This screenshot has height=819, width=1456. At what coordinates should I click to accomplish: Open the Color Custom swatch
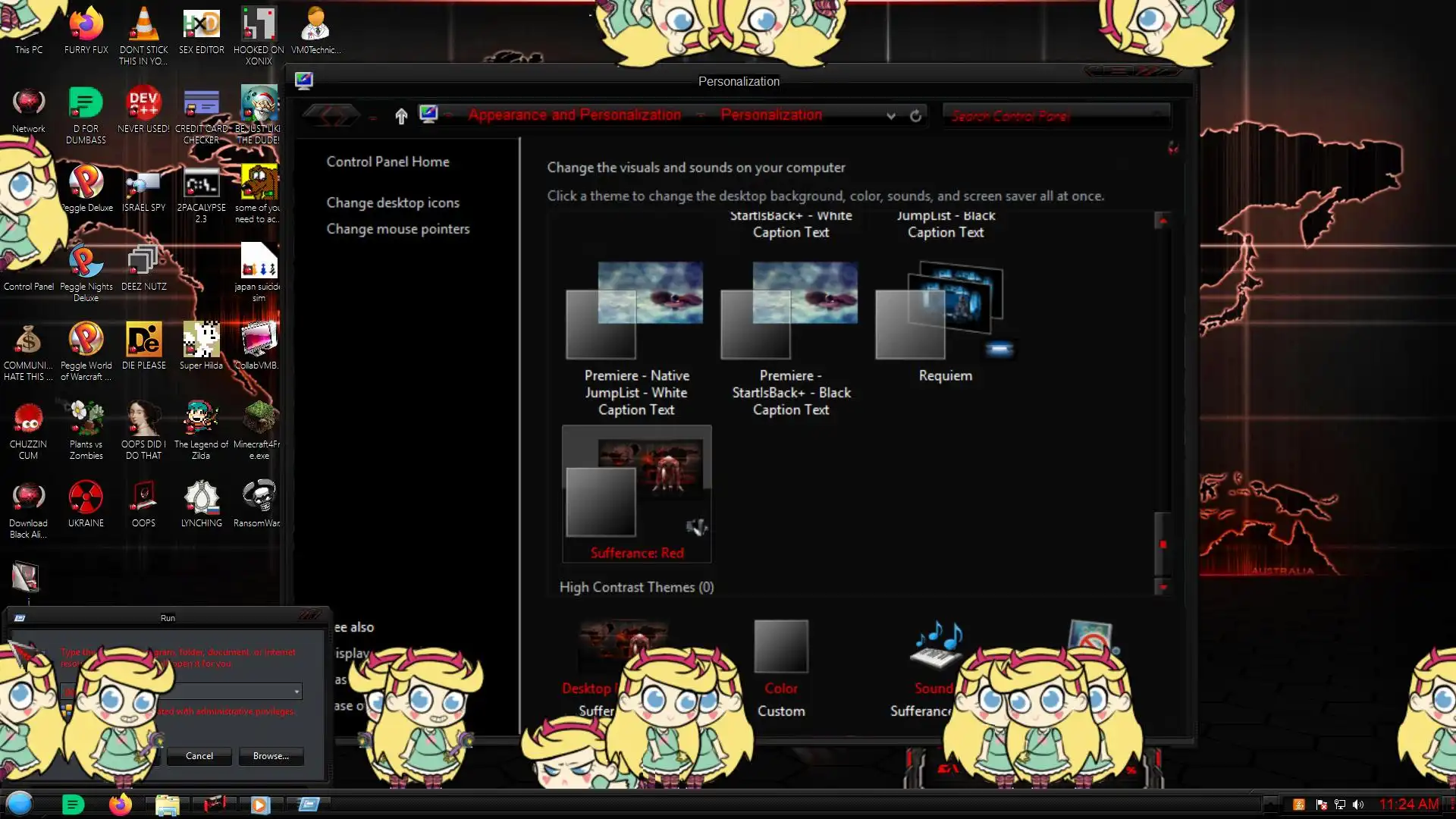tap(781, 647)
